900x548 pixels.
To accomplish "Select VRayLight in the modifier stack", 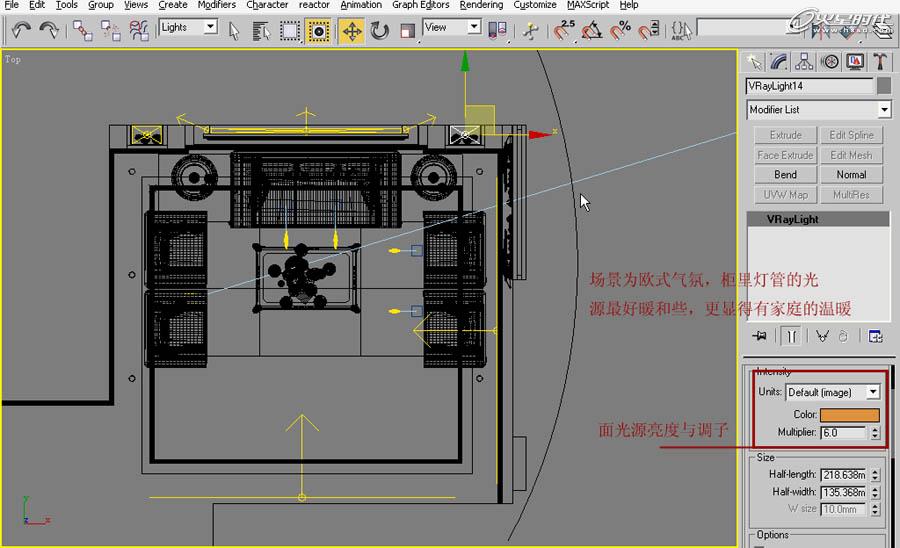I will (x=818, y=219).
